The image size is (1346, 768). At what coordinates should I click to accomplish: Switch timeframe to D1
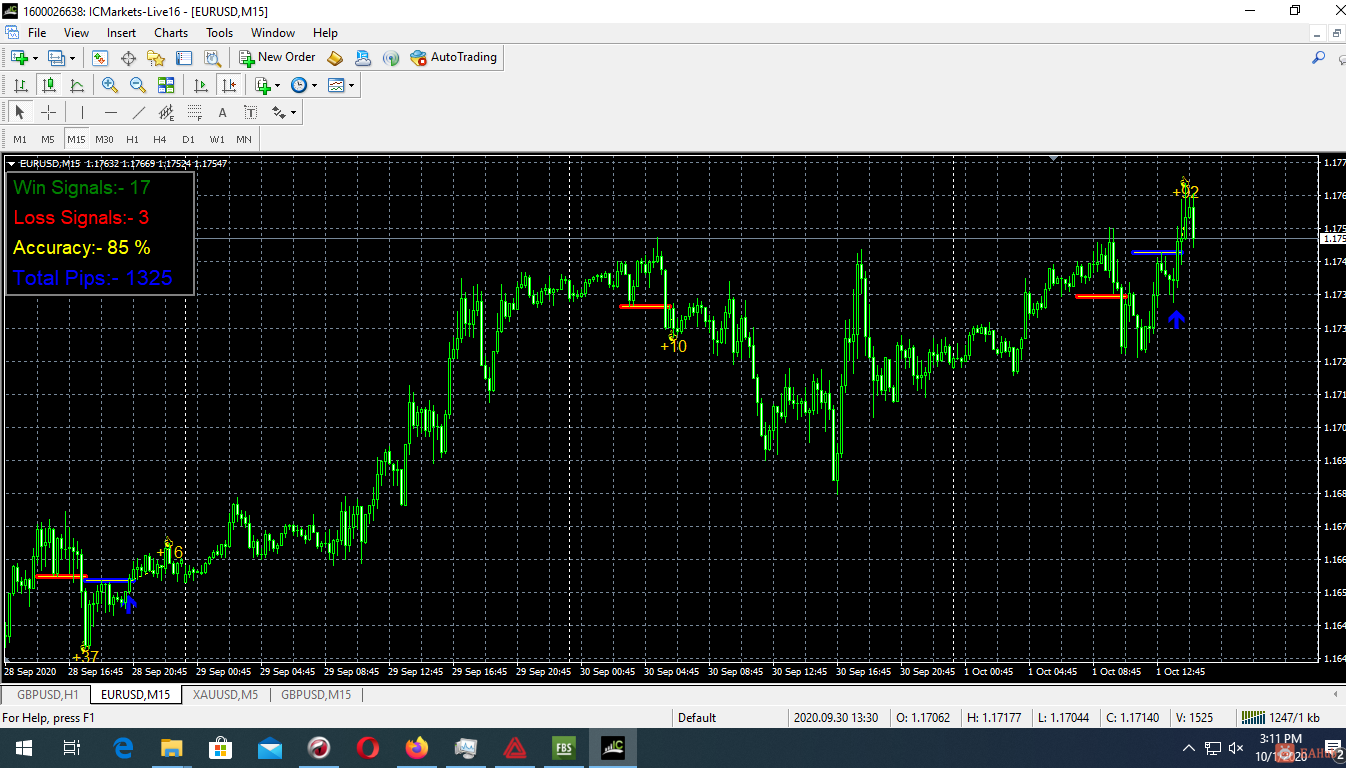(188, 139)
